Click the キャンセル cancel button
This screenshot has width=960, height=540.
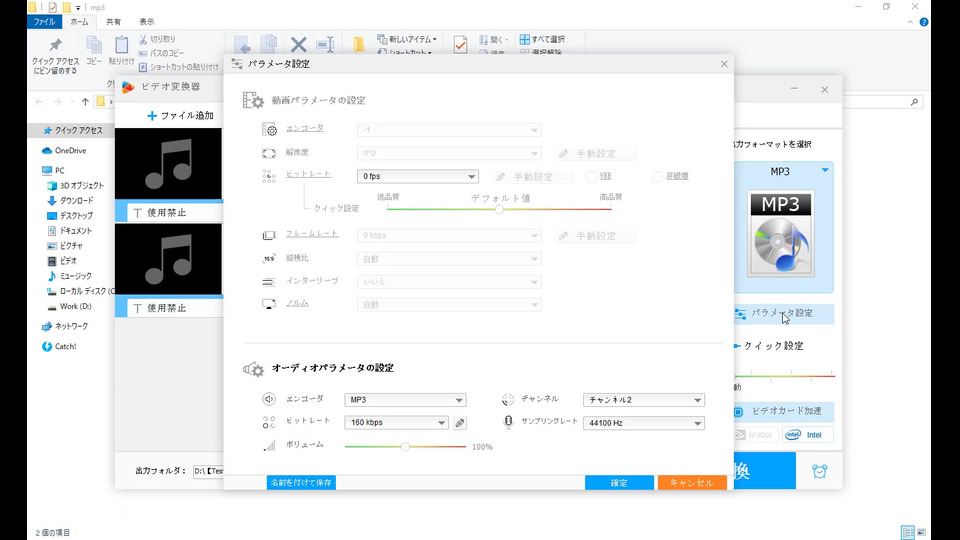point(692,482)
